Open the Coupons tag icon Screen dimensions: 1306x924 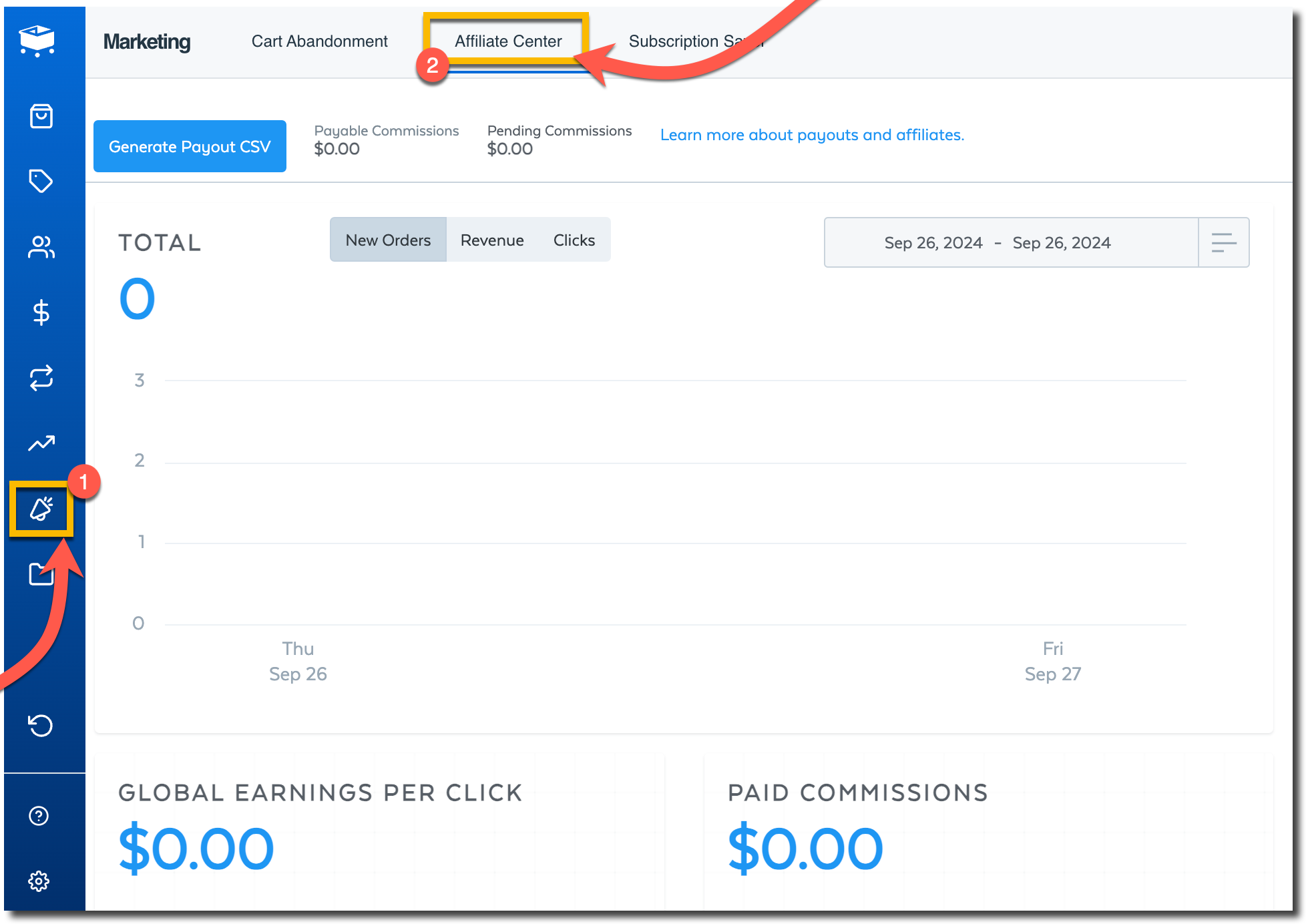pos(41,181)
